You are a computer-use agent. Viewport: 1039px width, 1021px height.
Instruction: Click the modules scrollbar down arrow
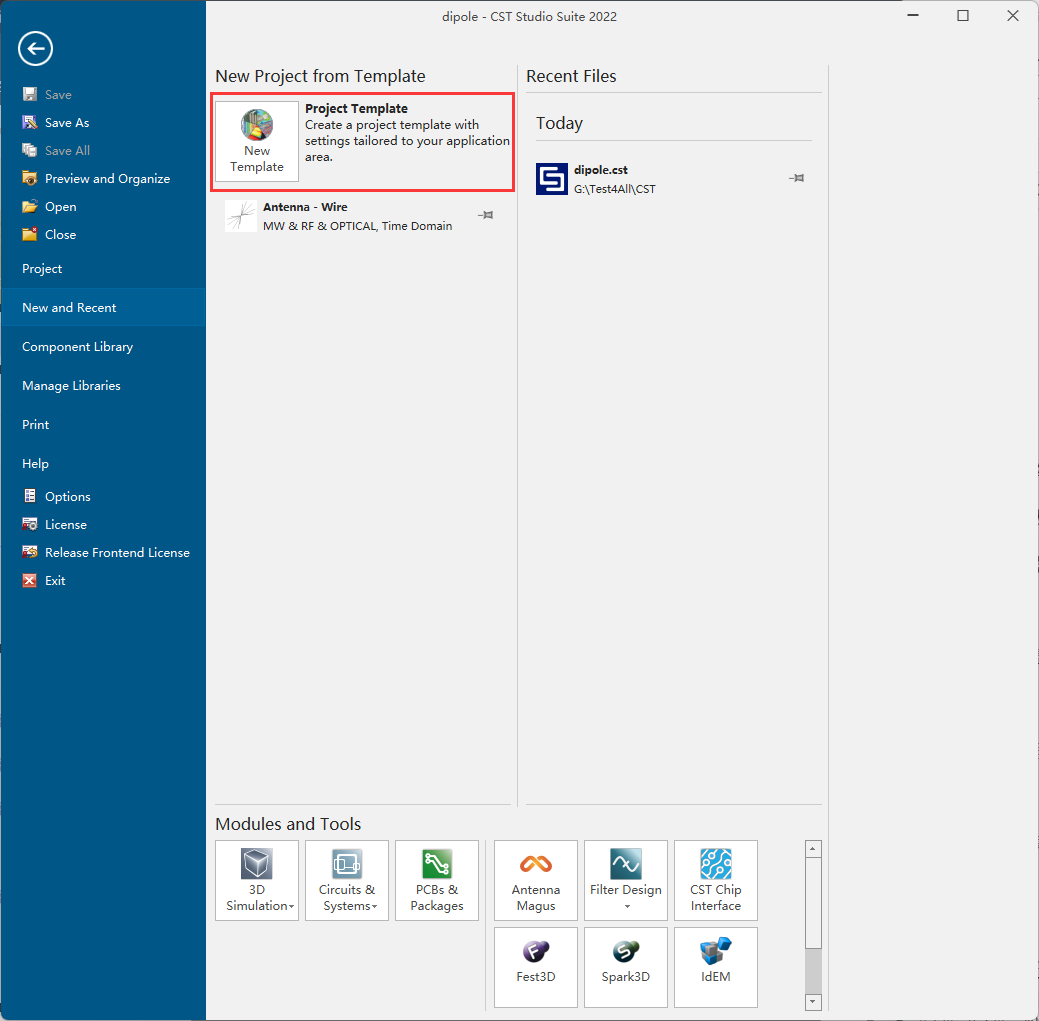point(813,1002)
